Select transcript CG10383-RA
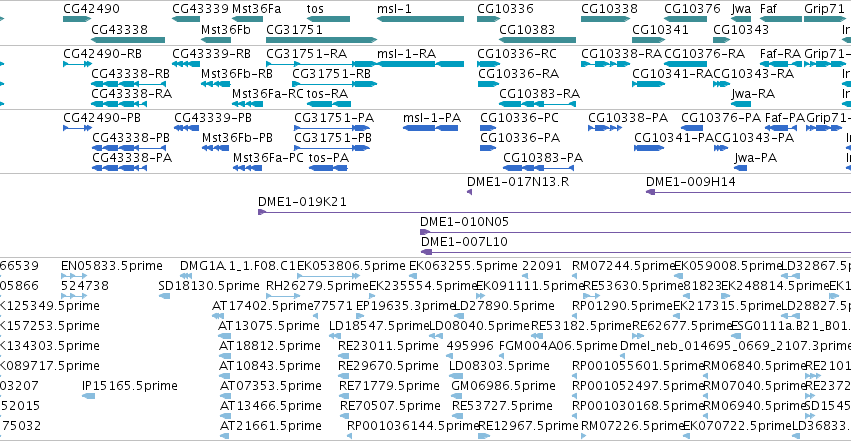The width and height of the screenshot is (851, 441). click(x=539, y=94)
